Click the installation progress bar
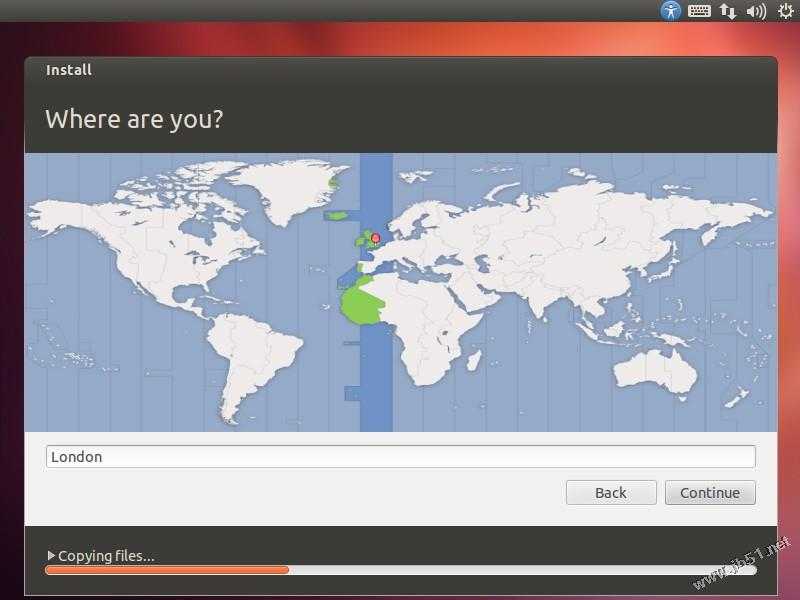Viewport: 800px width, 600px height. tap(401, 570)
